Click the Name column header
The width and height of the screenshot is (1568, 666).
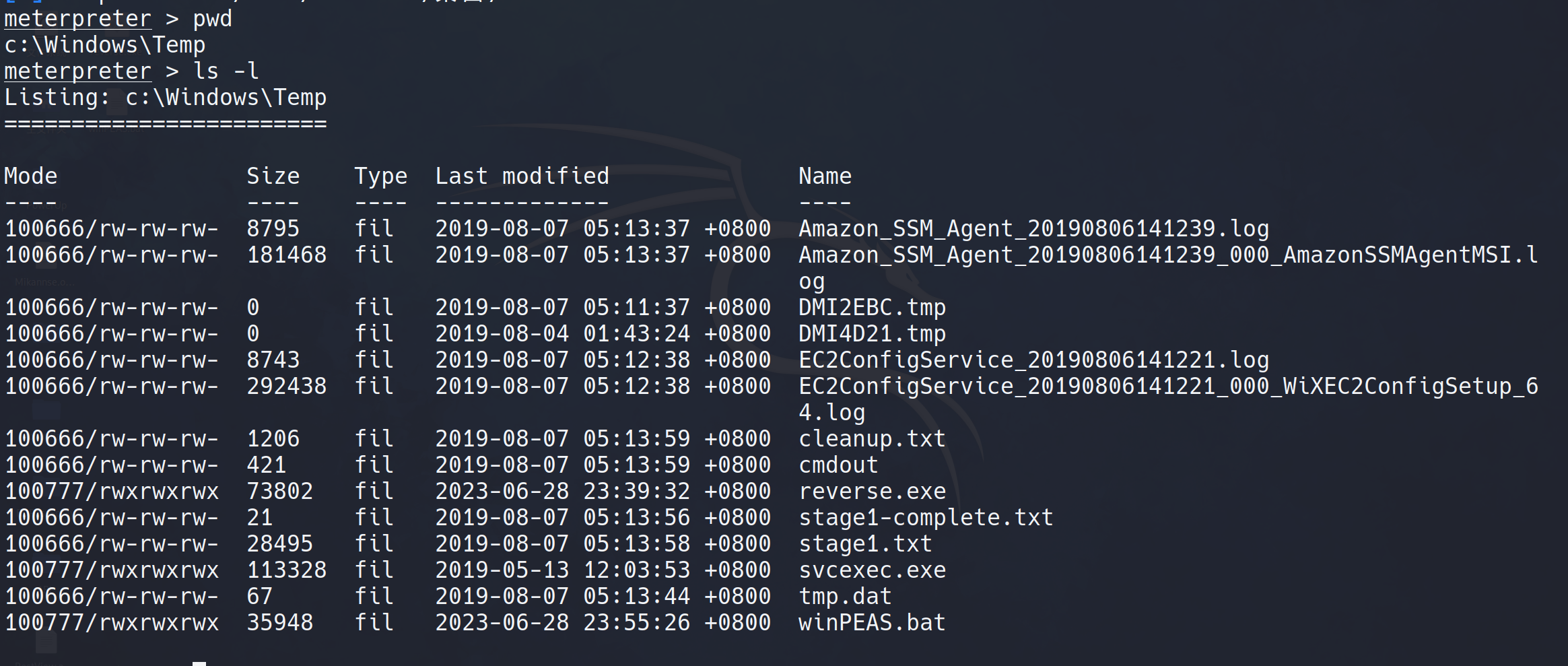point(825,176)
